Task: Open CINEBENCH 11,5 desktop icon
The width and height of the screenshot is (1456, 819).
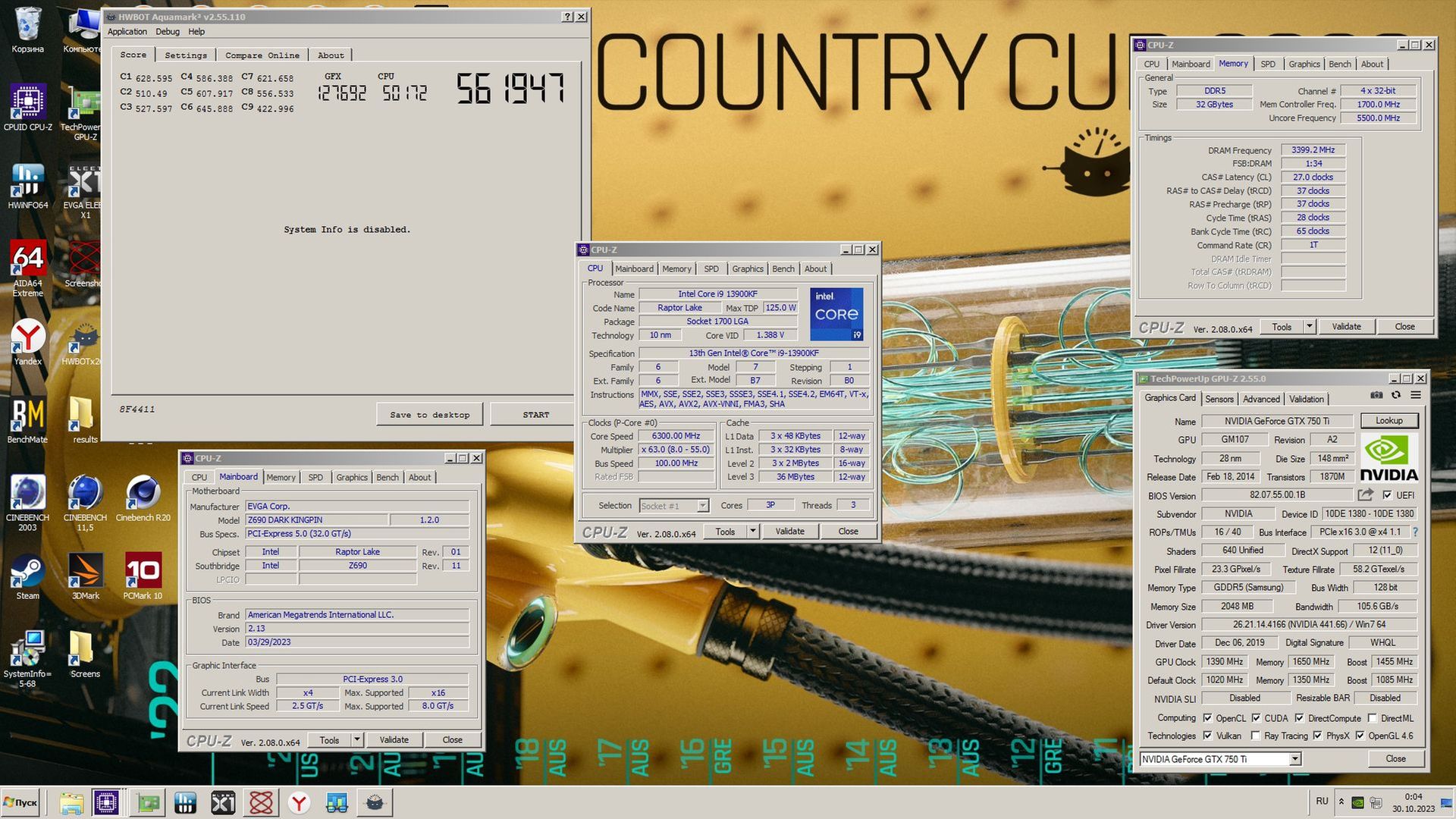Action: tap(85, 504)
